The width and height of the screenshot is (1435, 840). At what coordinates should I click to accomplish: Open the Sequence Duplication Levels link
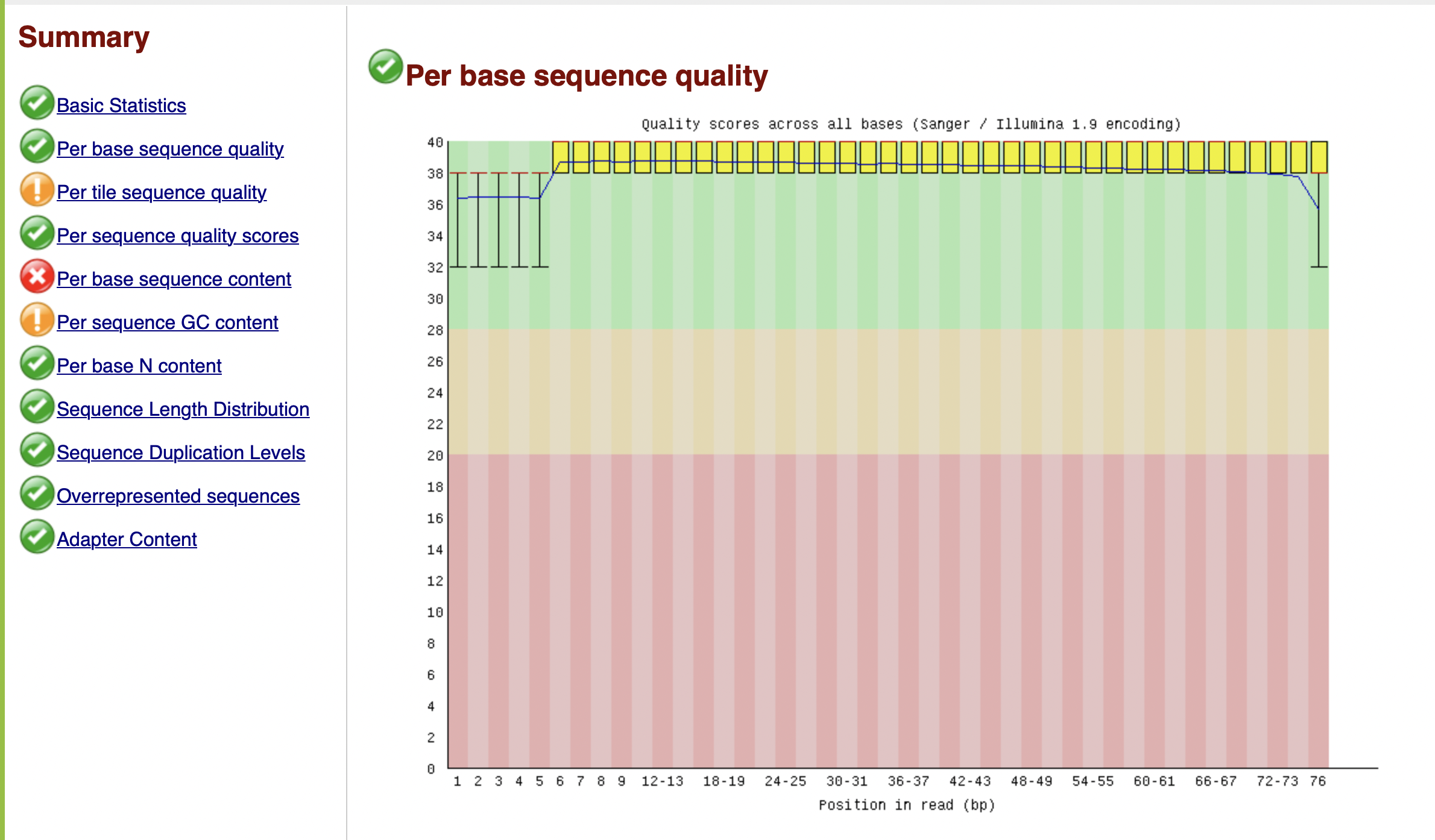coord(181,453)
